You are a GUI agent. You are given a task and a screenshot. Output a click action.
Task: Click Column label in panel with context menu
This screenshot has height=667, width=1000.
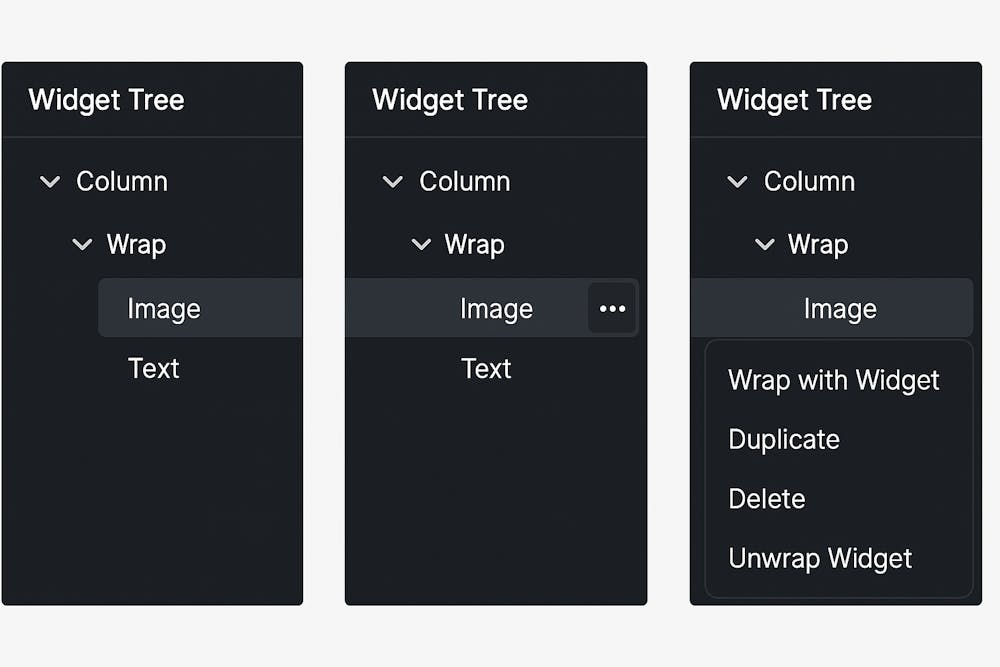click(809, 182)
